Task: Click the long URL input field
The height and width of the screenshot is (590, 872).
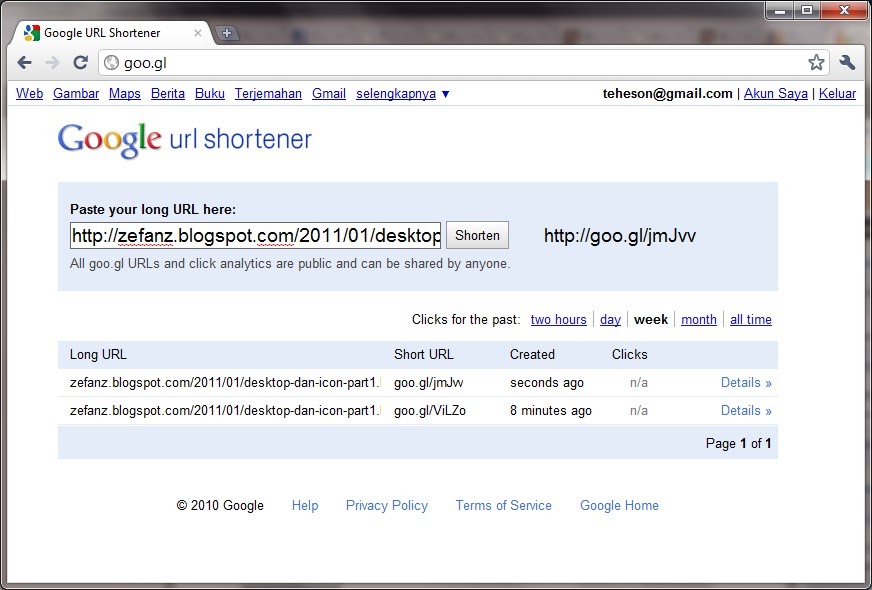Action: coord(255,236)
